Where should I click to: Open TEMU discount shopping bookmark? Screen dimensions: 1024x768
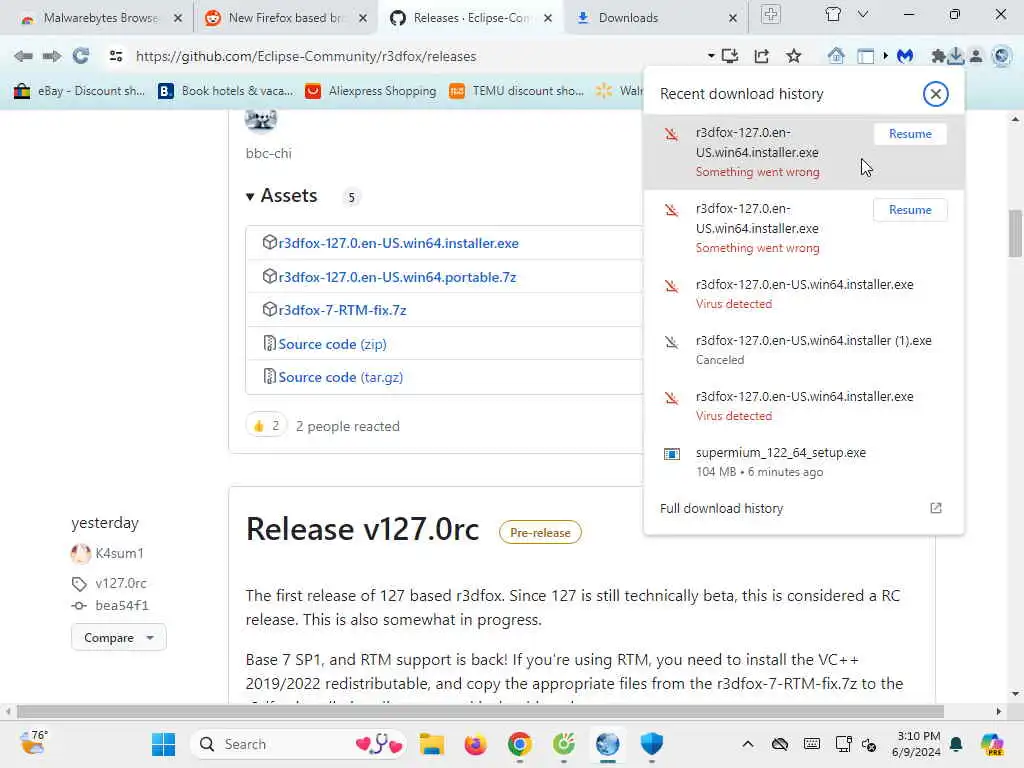pos(517,91)
